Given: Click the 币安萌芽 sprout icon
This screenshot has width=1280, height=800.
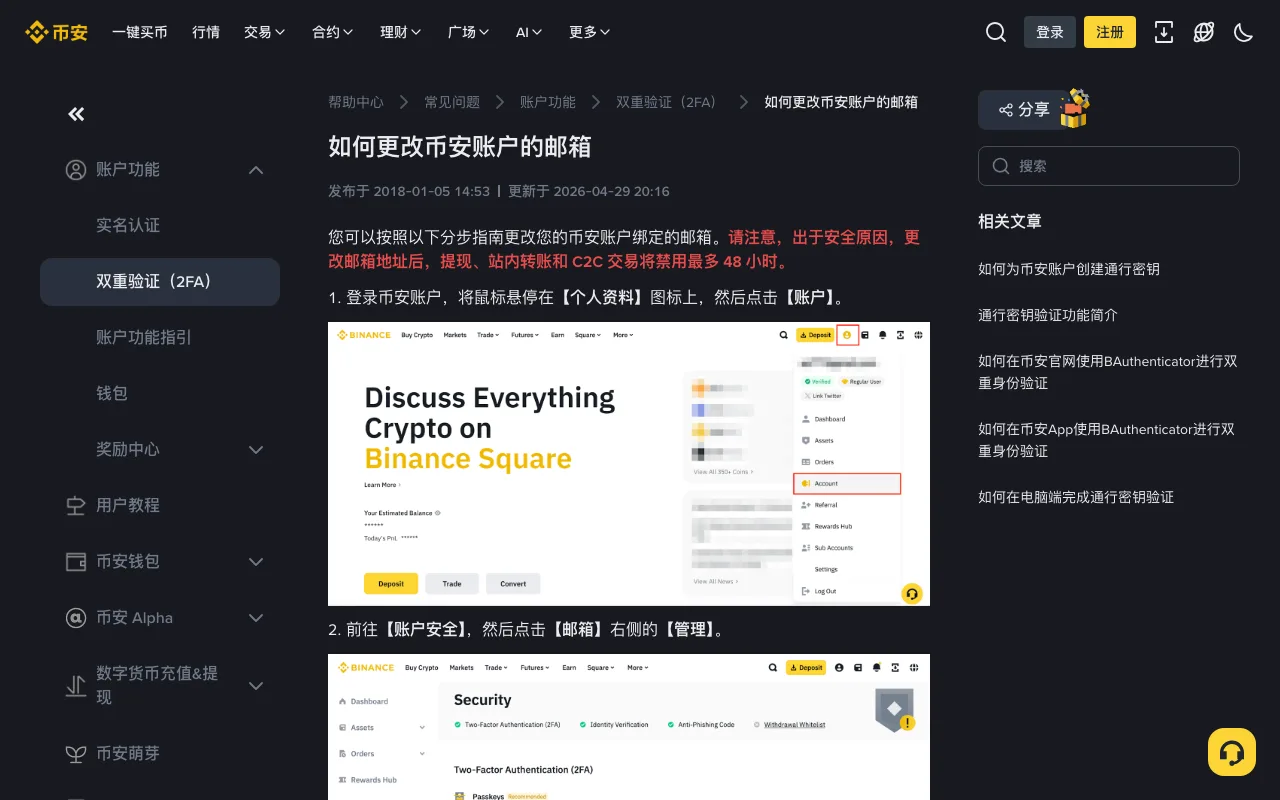Looking at the screenshot, I should [76, 754].
